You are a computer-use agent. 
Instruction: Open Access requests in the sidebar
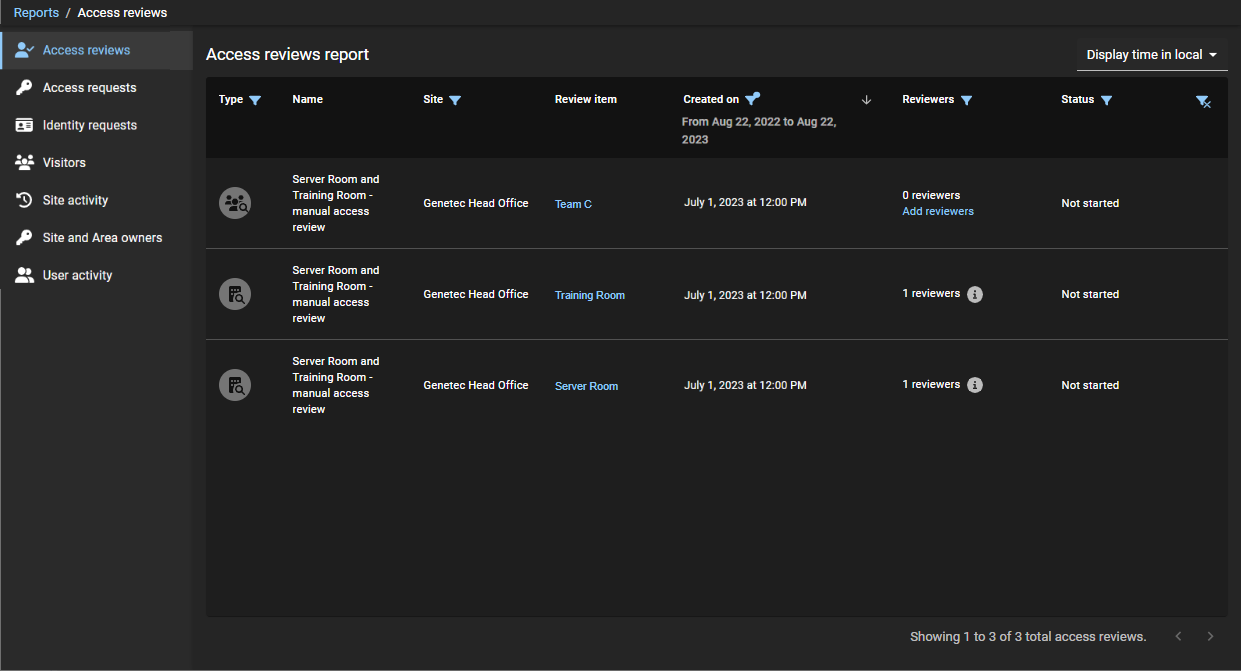(x=89, y=88)
